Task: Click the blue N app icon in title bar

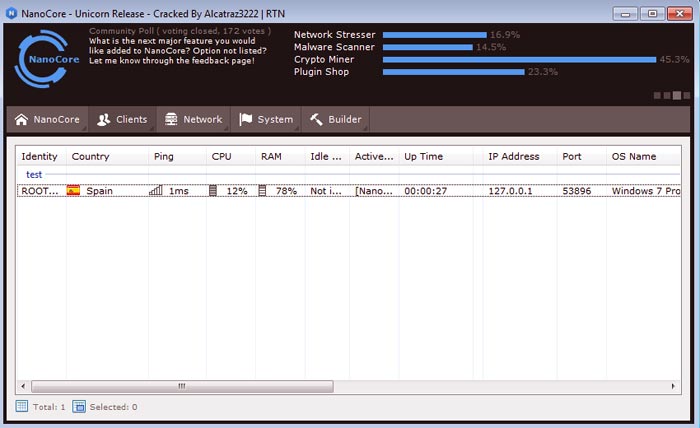Action: (x=12, y=13)
